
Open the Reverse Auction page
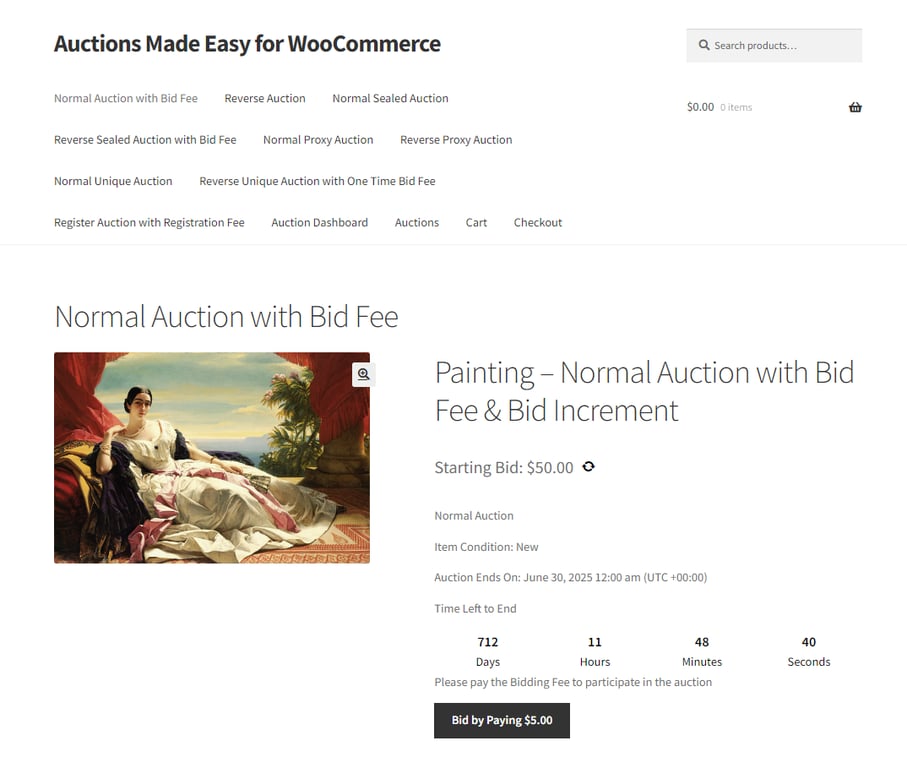click(264, 98)
